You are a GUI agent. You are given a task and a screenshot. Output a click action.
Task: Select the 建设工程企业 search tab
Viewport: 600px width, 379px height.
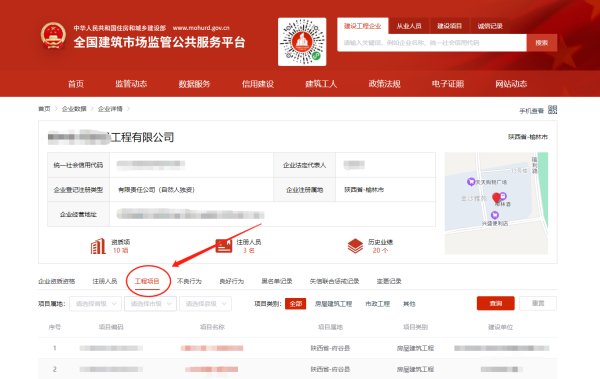click(x=362, y=26)
